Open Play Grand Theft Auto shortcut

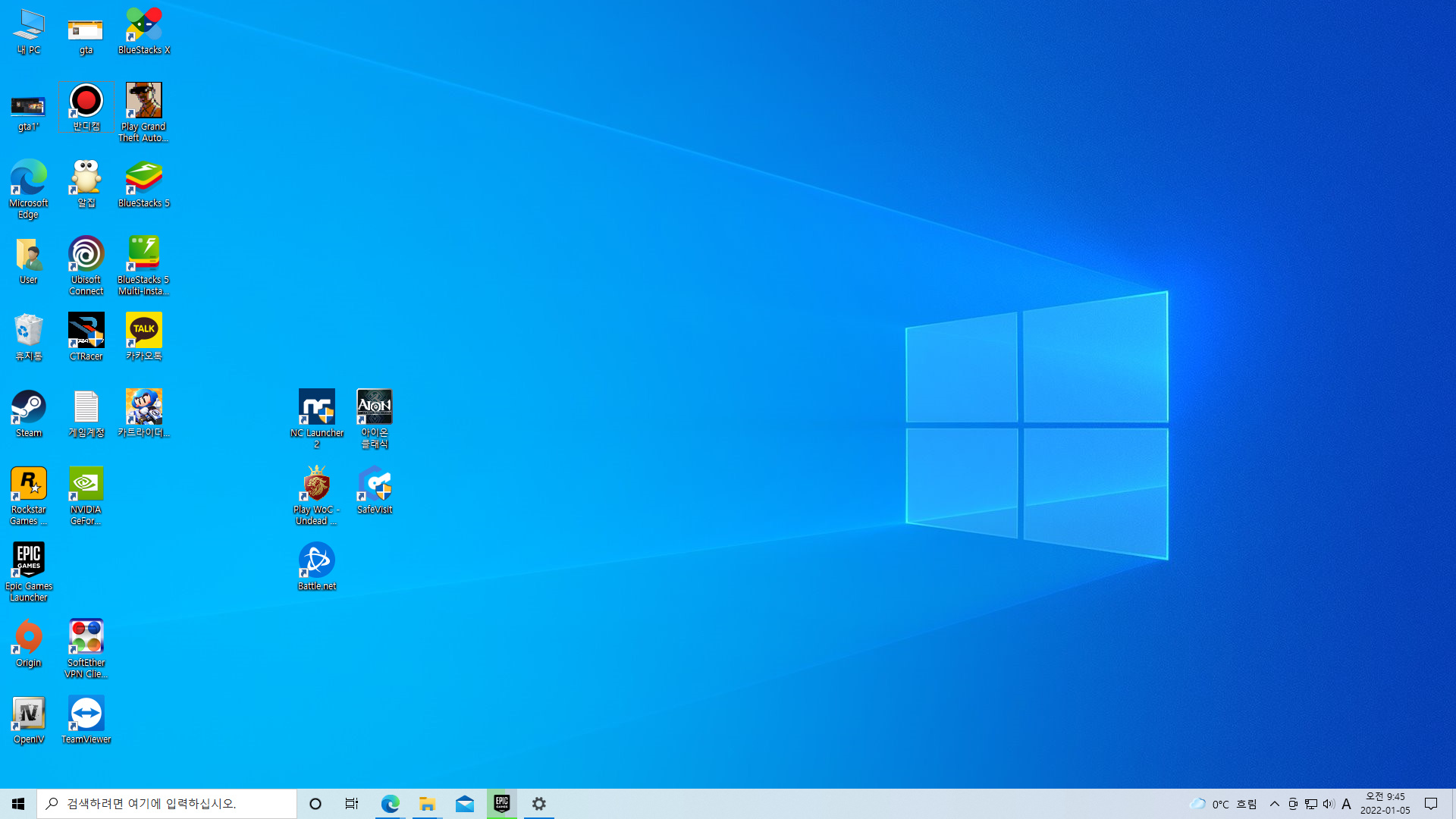pos(144,114)
